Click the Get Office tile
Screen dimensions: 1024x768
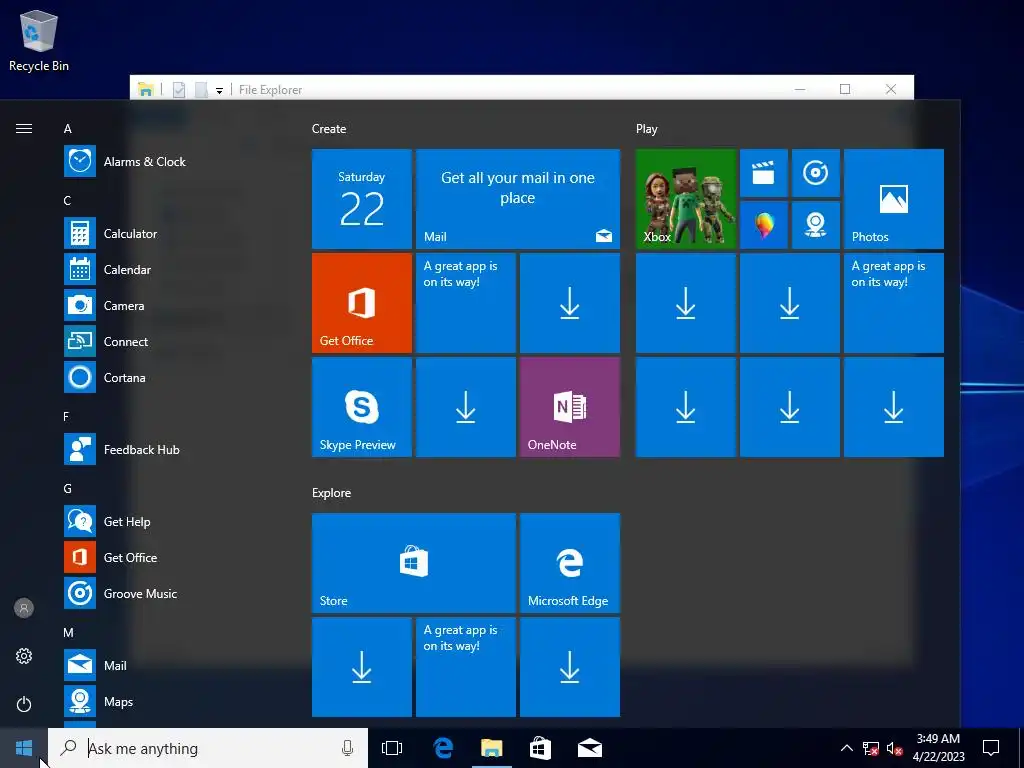tap(362, 303)
